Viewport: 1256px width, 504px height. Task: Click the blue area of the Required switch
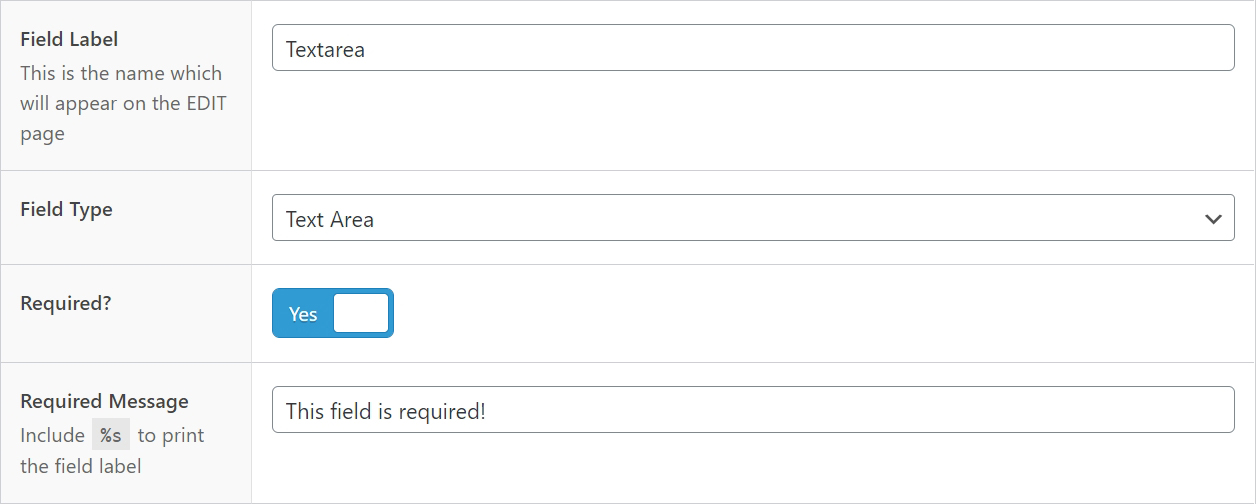click(303, 313)
